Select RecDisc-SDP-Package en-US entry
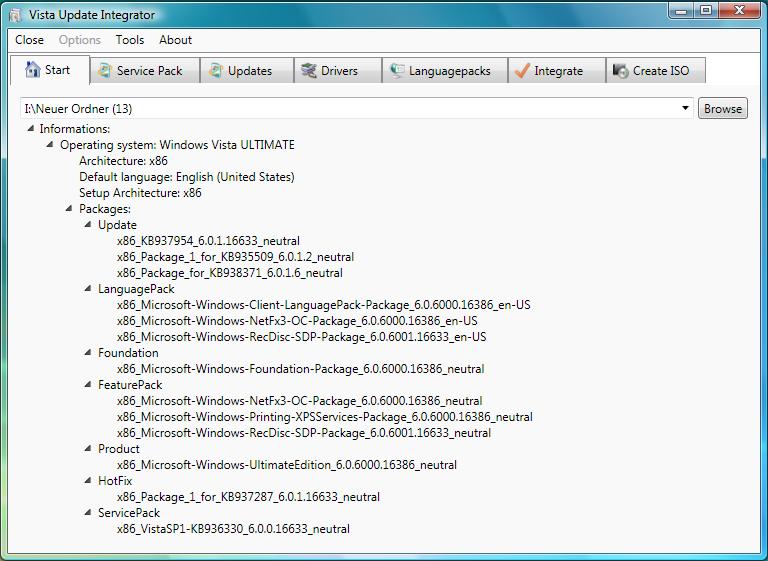 302,337
